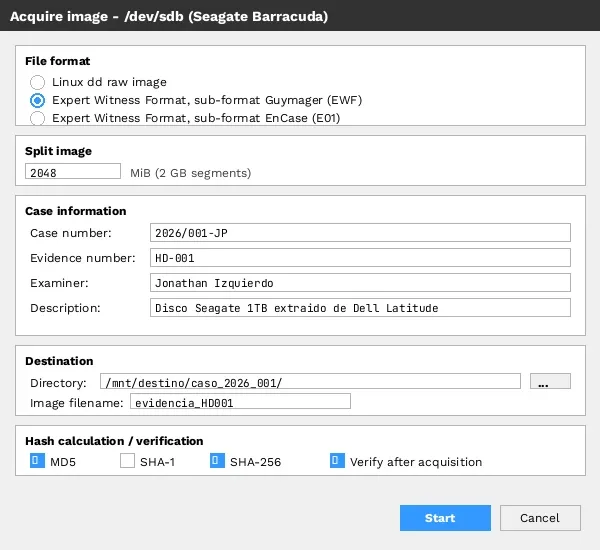Toggle the SHA-256 hash checkbox
The width and height of the screenshot is (600, 550).
click(x=217, y=461)
